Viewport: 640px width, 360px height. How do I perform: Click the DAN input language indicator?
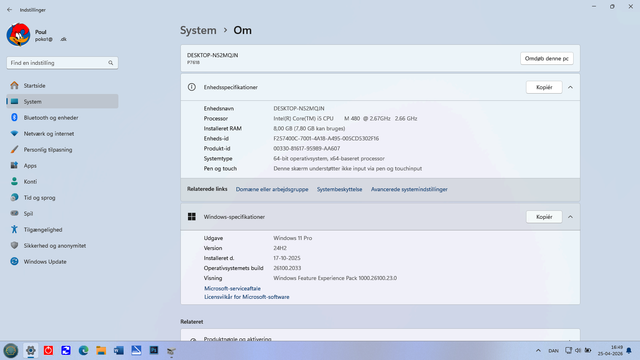coord(553,351)
